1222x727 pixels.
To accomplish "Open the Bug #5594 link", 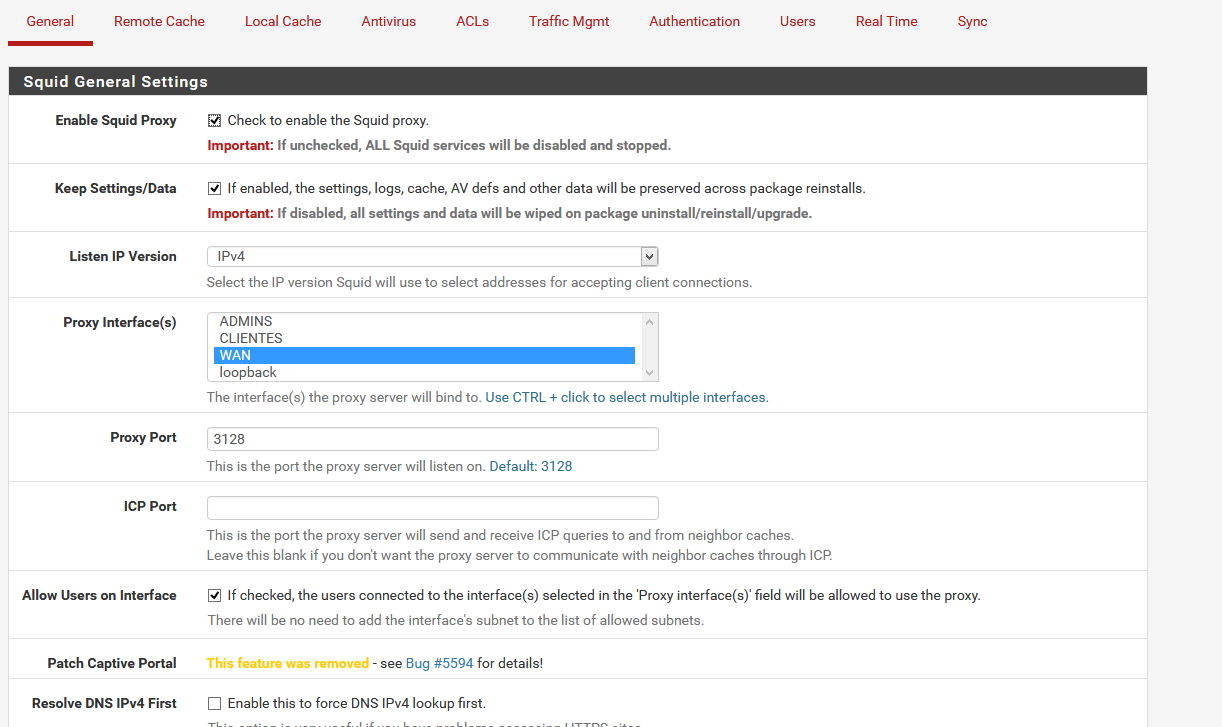I will 439,663.
